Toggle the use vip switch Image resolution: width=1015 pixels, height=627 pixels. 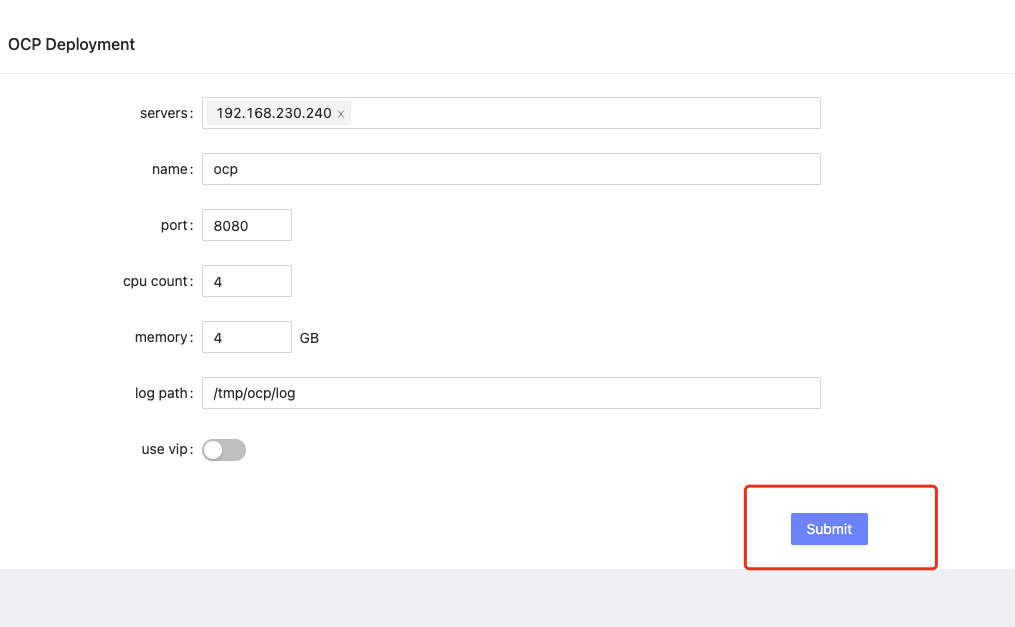coord(224,450)
